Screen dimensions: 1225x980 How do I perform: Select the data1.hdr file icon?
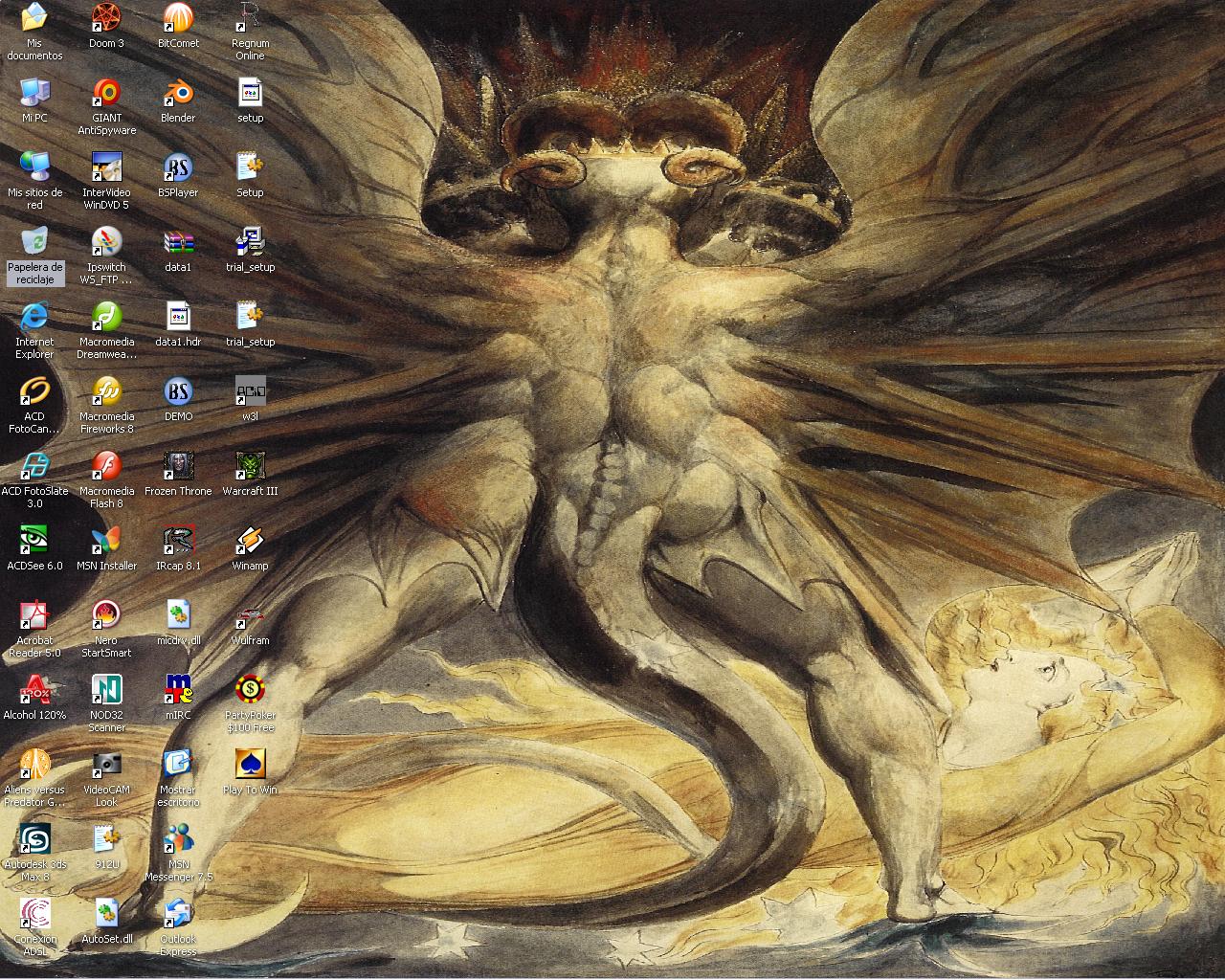pyautogui.click(x=178, y=316)
